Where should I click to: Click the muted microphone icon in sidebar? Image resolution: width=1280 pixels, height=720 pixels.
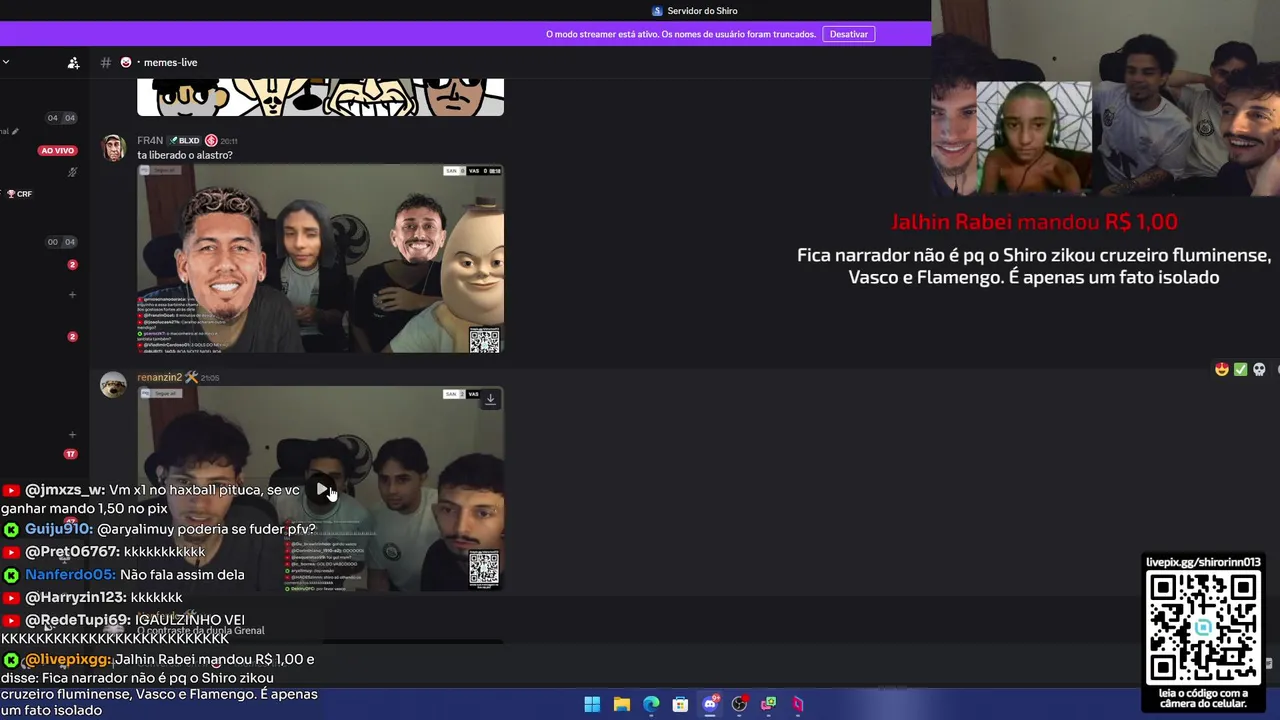tap(72, 172)
